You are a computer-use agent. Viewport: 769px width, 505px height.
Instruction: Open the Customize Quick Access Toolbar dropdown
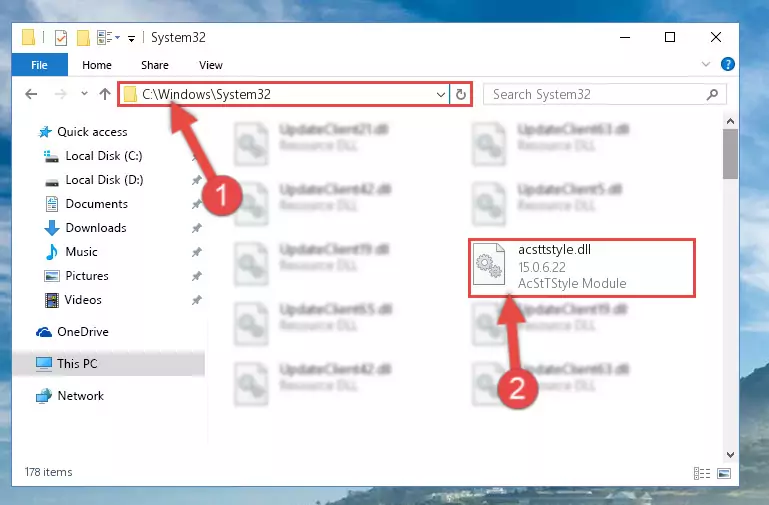(x=131, y=38)
